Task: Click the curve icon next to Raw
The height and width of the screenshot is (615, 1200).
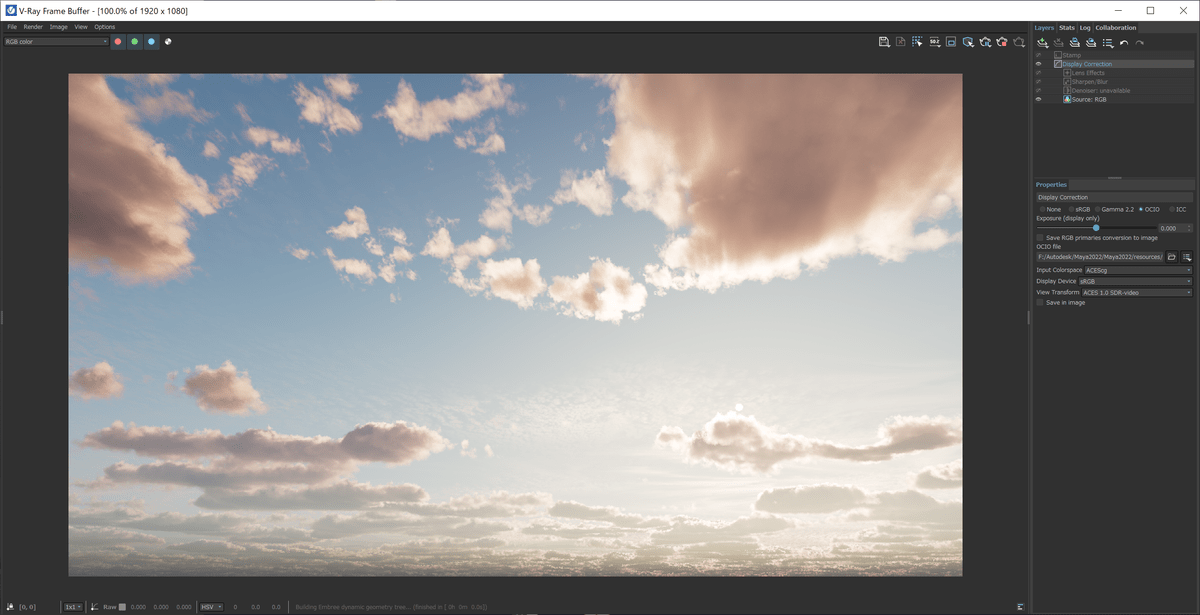Action: point(95,607)
